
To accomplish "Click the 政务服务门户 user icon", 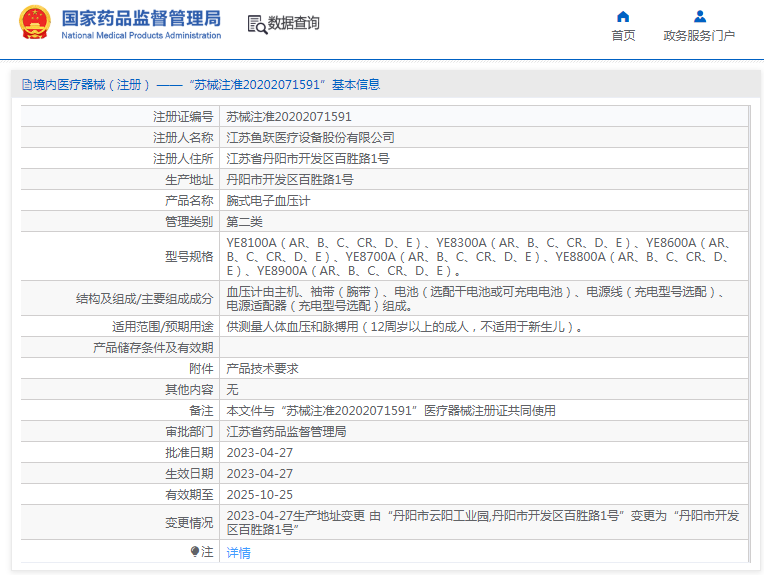I will pyautogui.click(x=700, y=17).
